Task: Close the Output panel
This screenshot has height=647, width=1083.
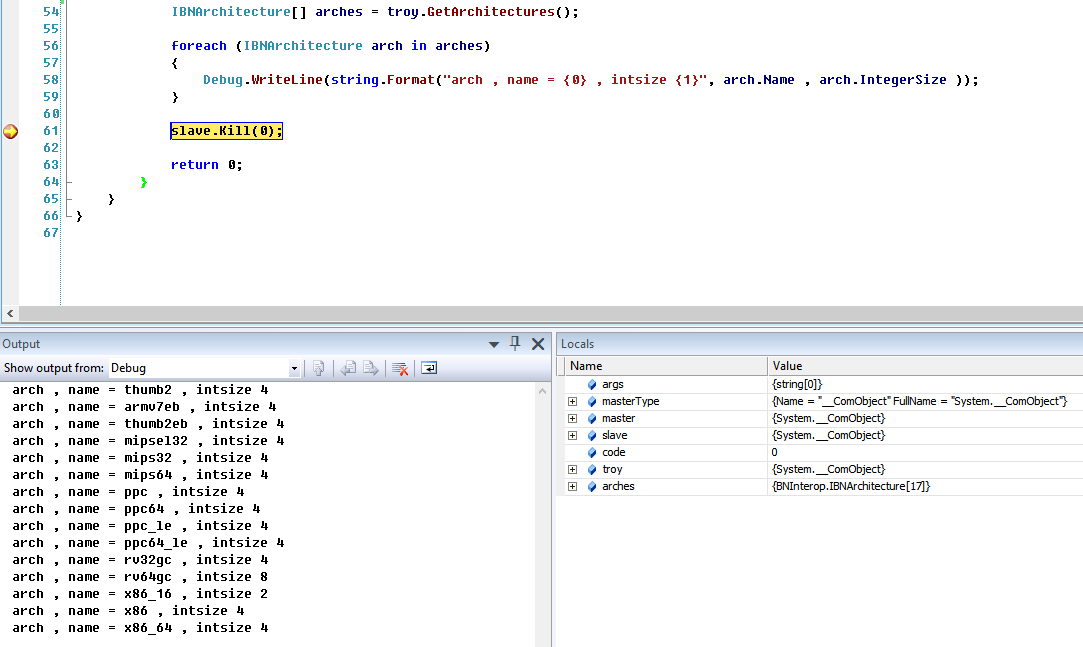Action: pos(538,343)
